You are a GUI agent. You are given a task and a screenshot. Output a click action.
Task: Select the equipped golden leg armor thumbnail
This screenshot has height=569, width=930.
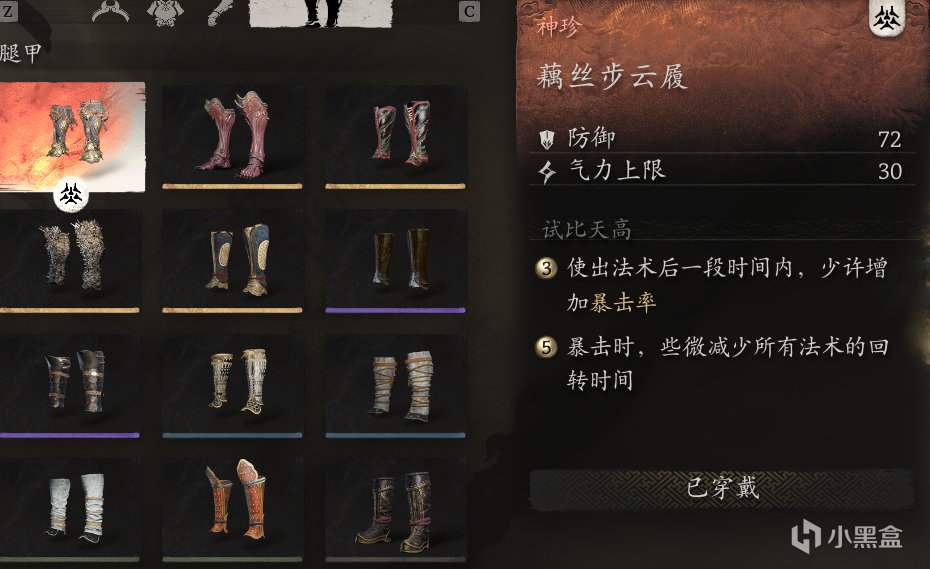point(72,137)
